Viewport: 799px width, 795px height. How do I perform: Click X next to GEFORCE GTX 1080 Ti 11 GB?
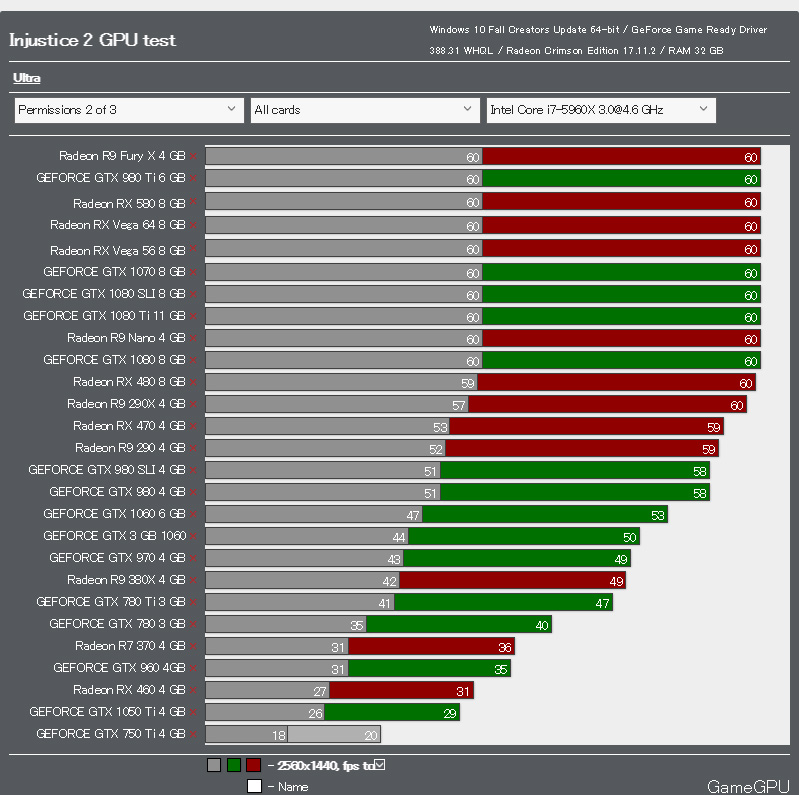point(193,316)
